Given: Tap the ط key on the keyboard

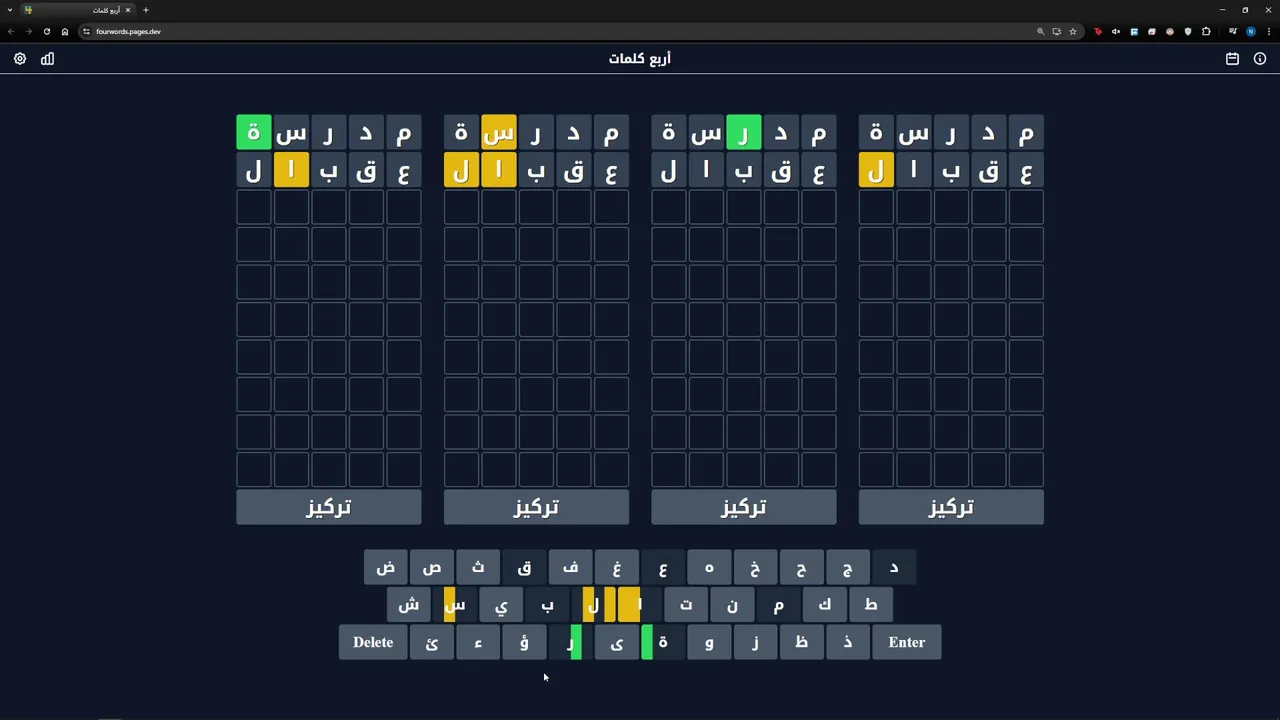Looking at the screenshot, I should click(x=871, y=604).
